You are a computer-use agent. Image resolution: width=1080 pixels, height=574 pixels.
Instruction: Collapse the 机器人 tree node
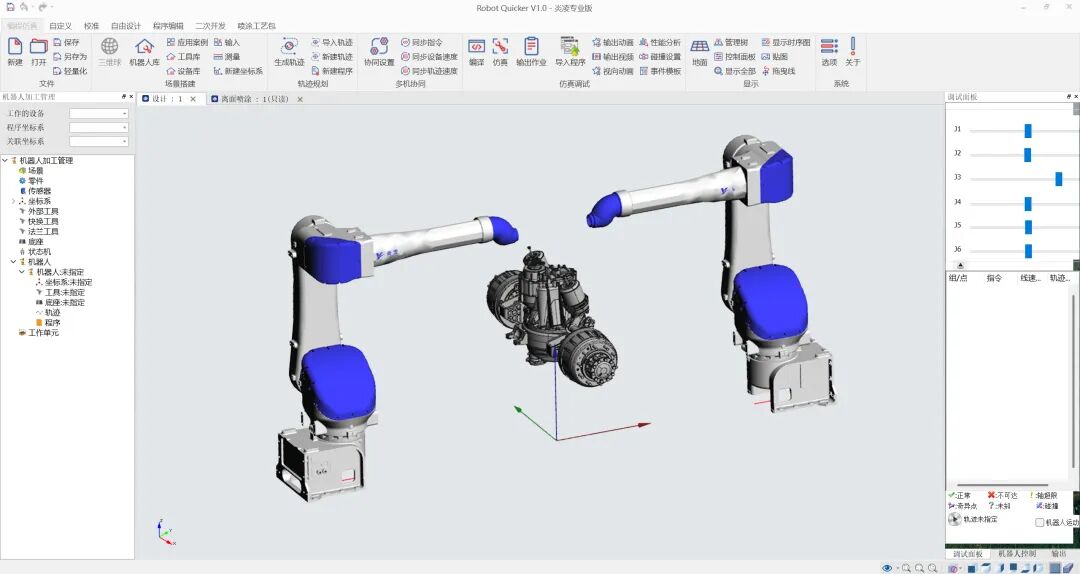[x=13, y=262]
